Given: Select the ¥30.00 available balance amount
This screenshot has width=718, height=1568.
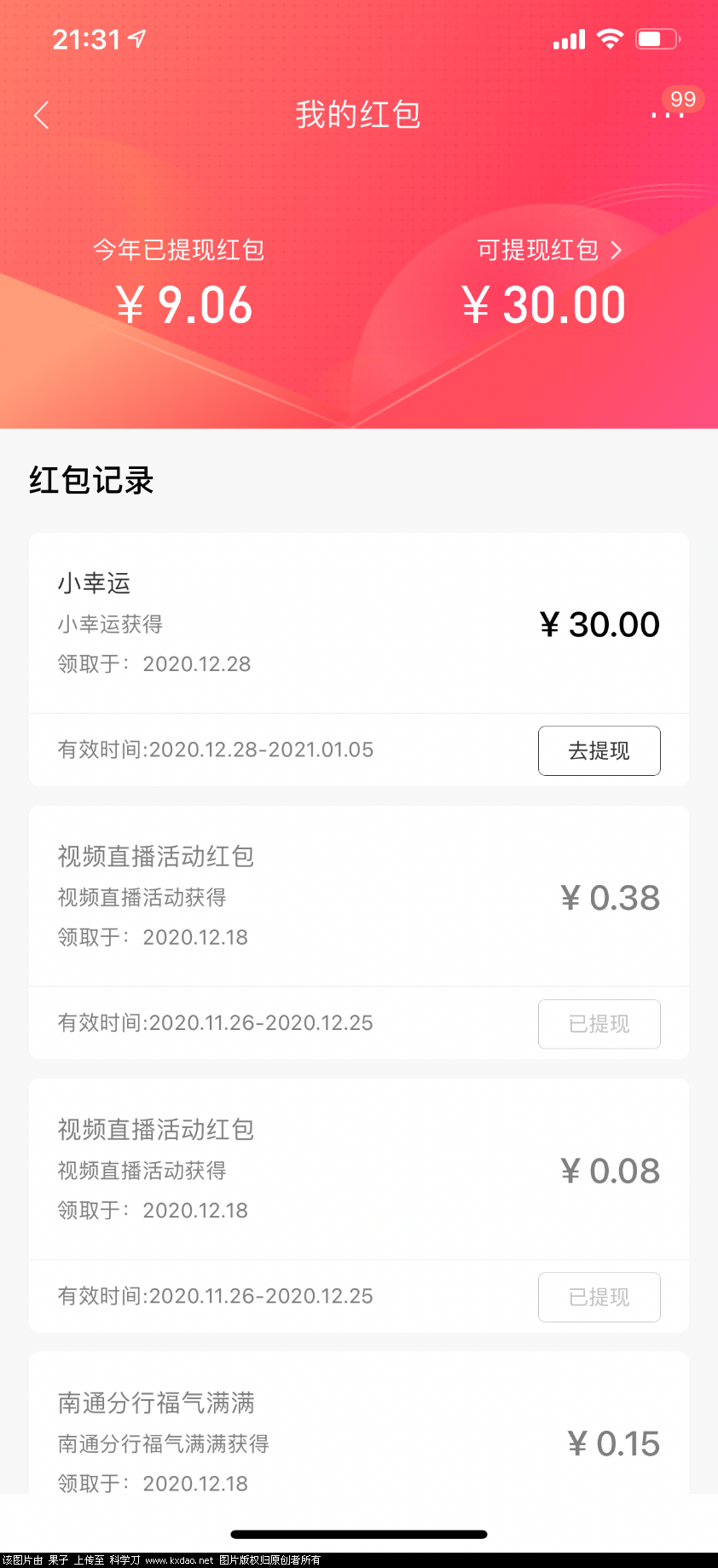Looking at the screenshot, I should (x=543, y=305).
